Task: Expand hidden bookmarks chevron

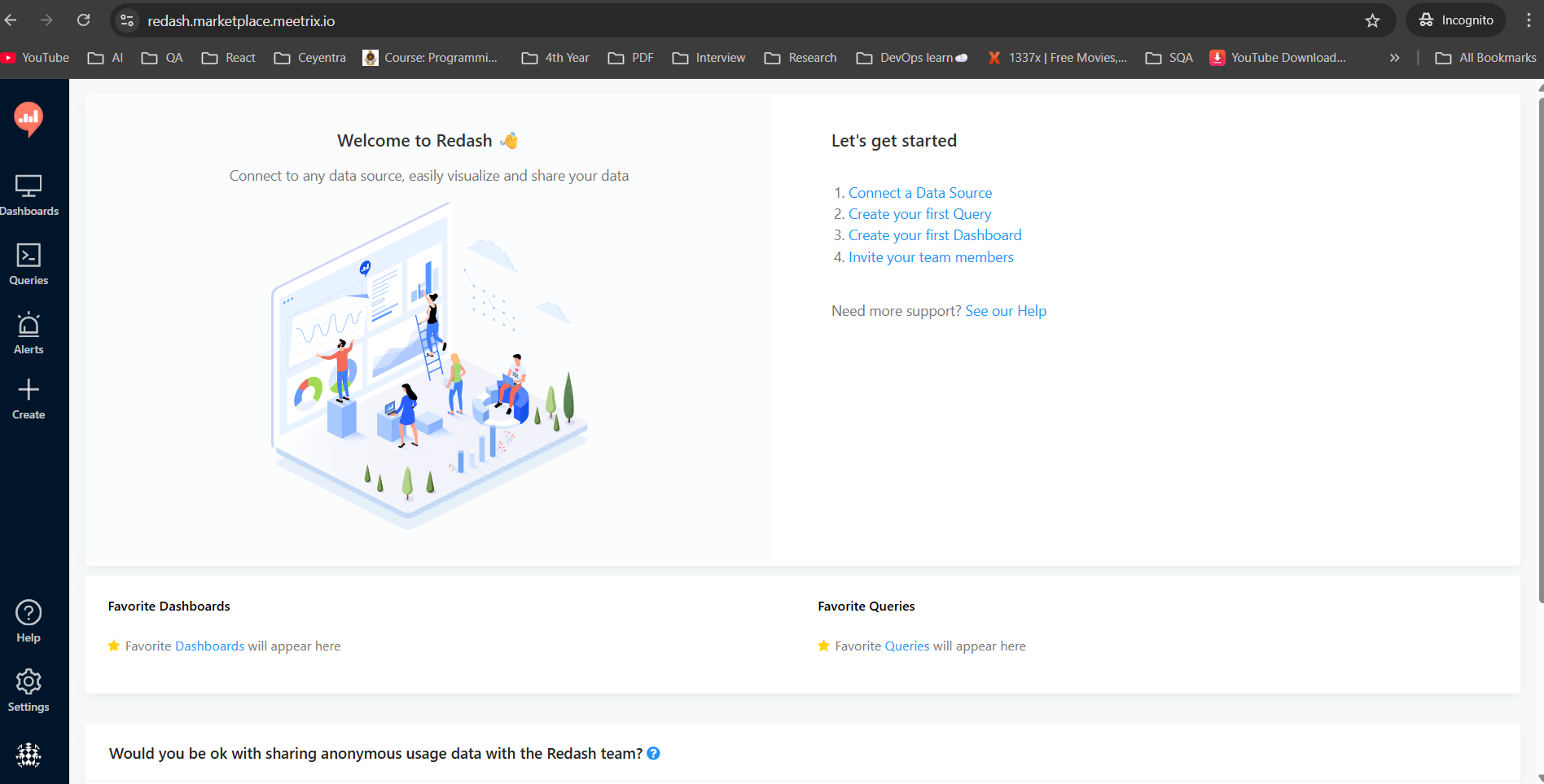Action: coord(1394,58)
